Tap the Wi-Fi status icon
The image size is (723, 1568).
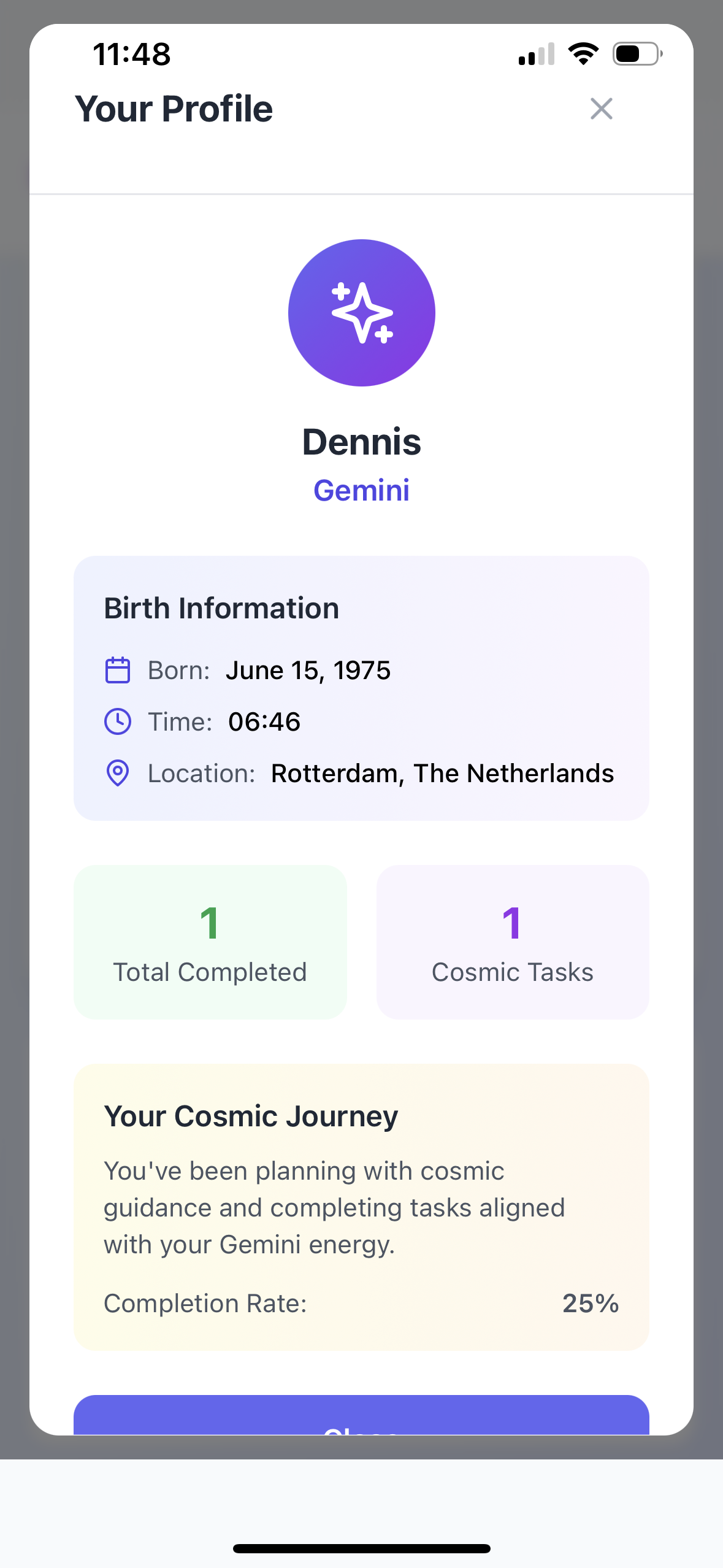point(583,54)
